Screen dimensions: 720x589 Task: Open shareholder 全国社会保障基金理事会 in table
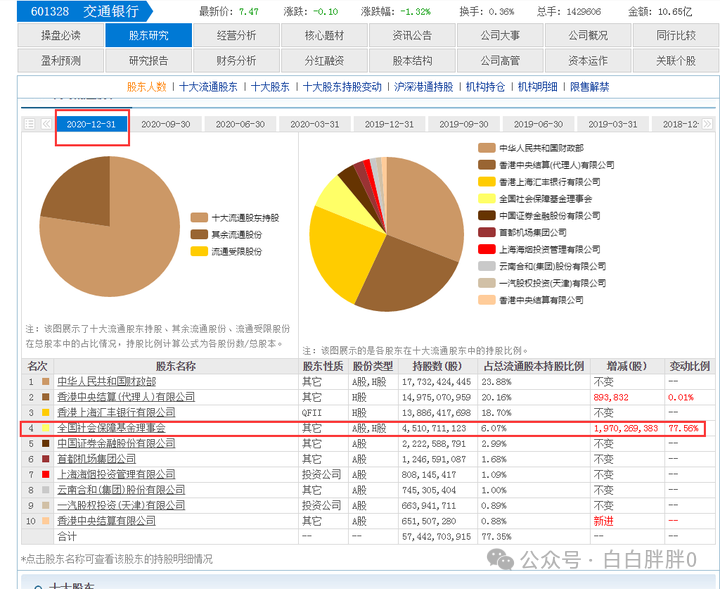(x=111, y=428)
